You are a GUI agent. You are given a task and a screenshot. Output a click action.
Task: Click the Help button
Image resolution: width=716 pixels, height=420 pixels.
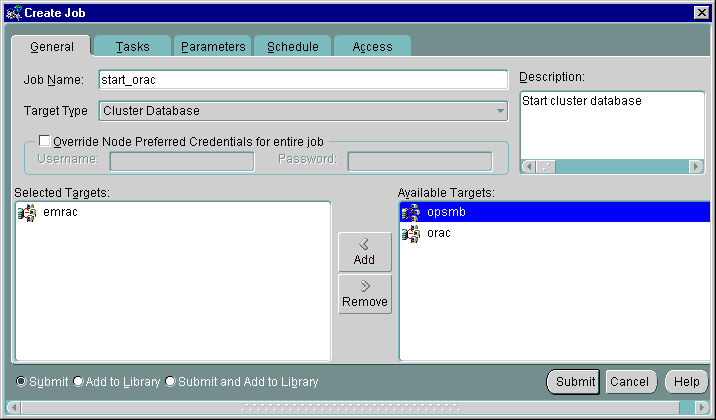[x=686, y=382]
